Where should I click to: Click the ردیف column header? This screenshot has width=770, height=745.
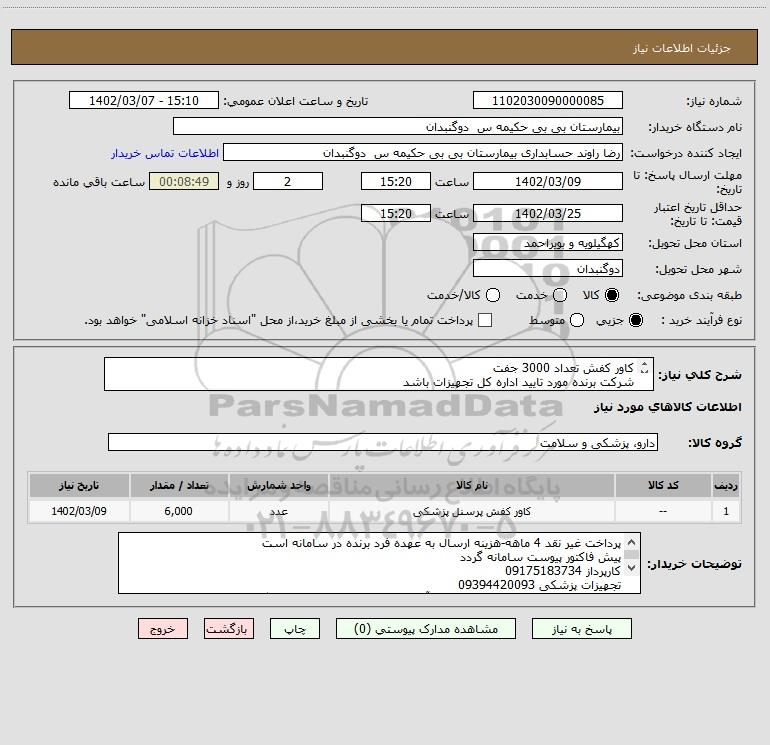pos(726,485)
